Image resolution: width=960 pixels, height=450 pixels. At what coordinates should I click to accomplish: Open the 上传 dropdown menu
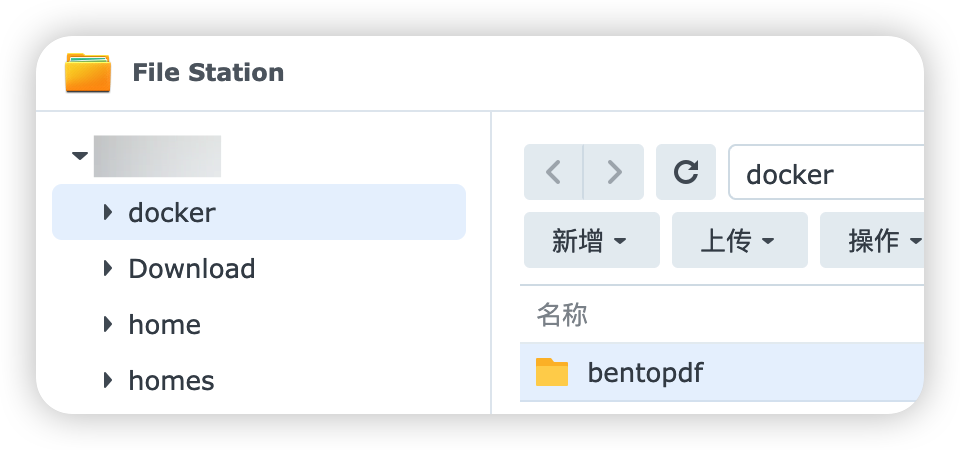(739, 240)
